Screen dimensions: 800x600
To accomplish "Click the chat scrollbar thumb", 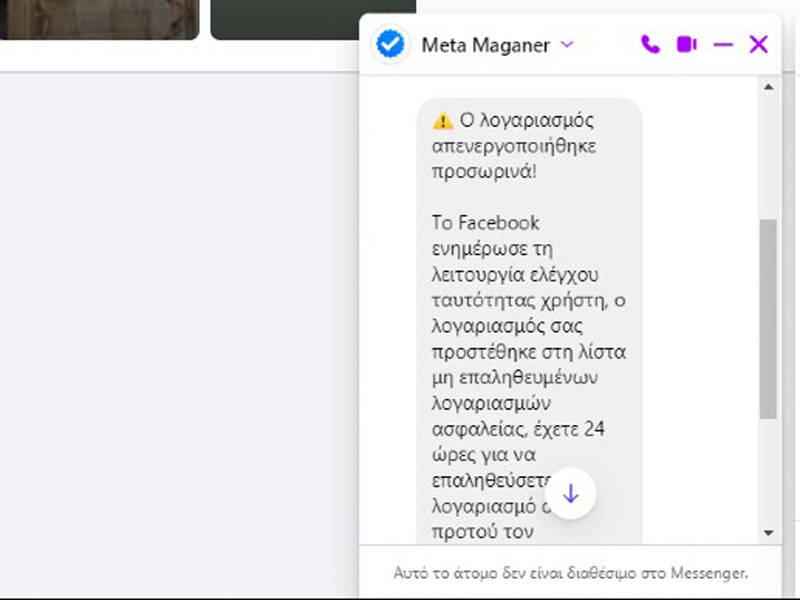I will 768,318.
